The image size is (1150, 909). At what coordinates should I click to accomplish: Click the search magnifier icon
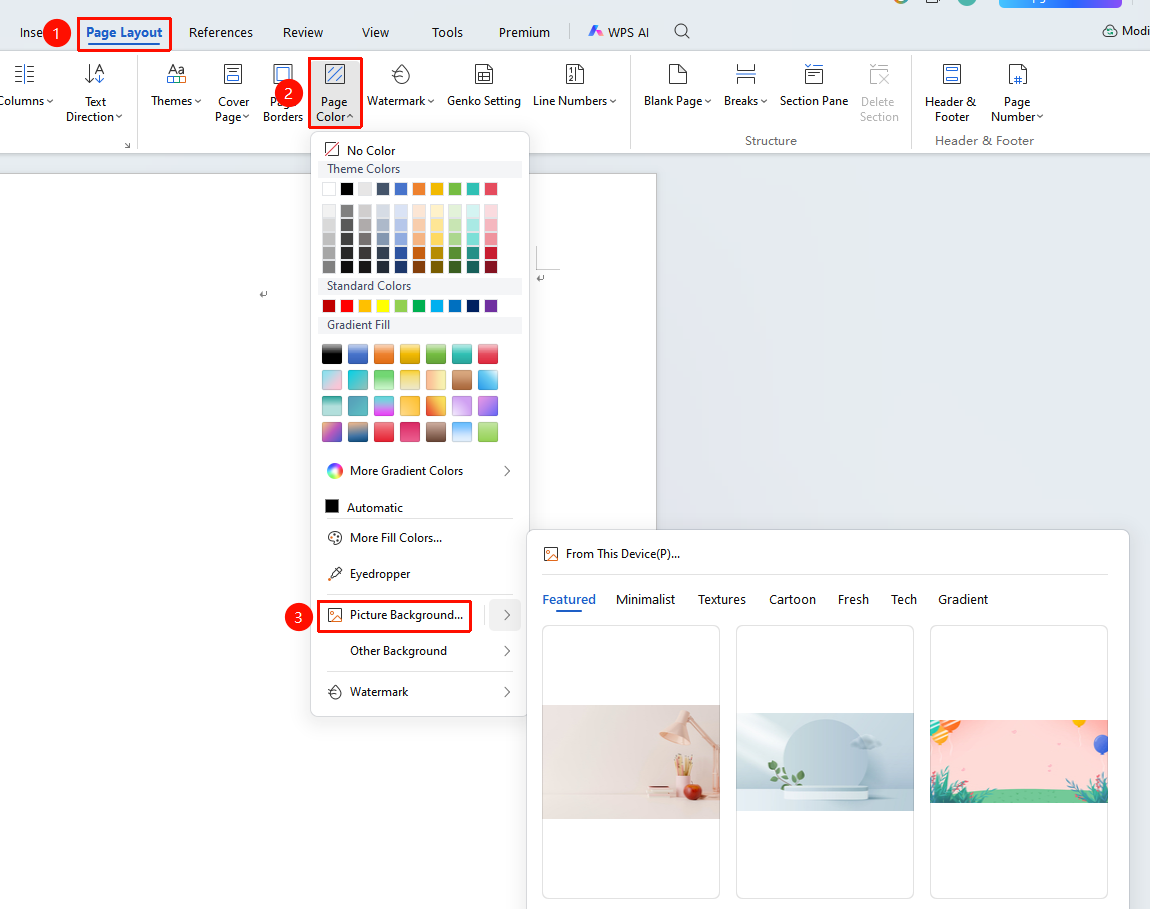coord(682,32)
